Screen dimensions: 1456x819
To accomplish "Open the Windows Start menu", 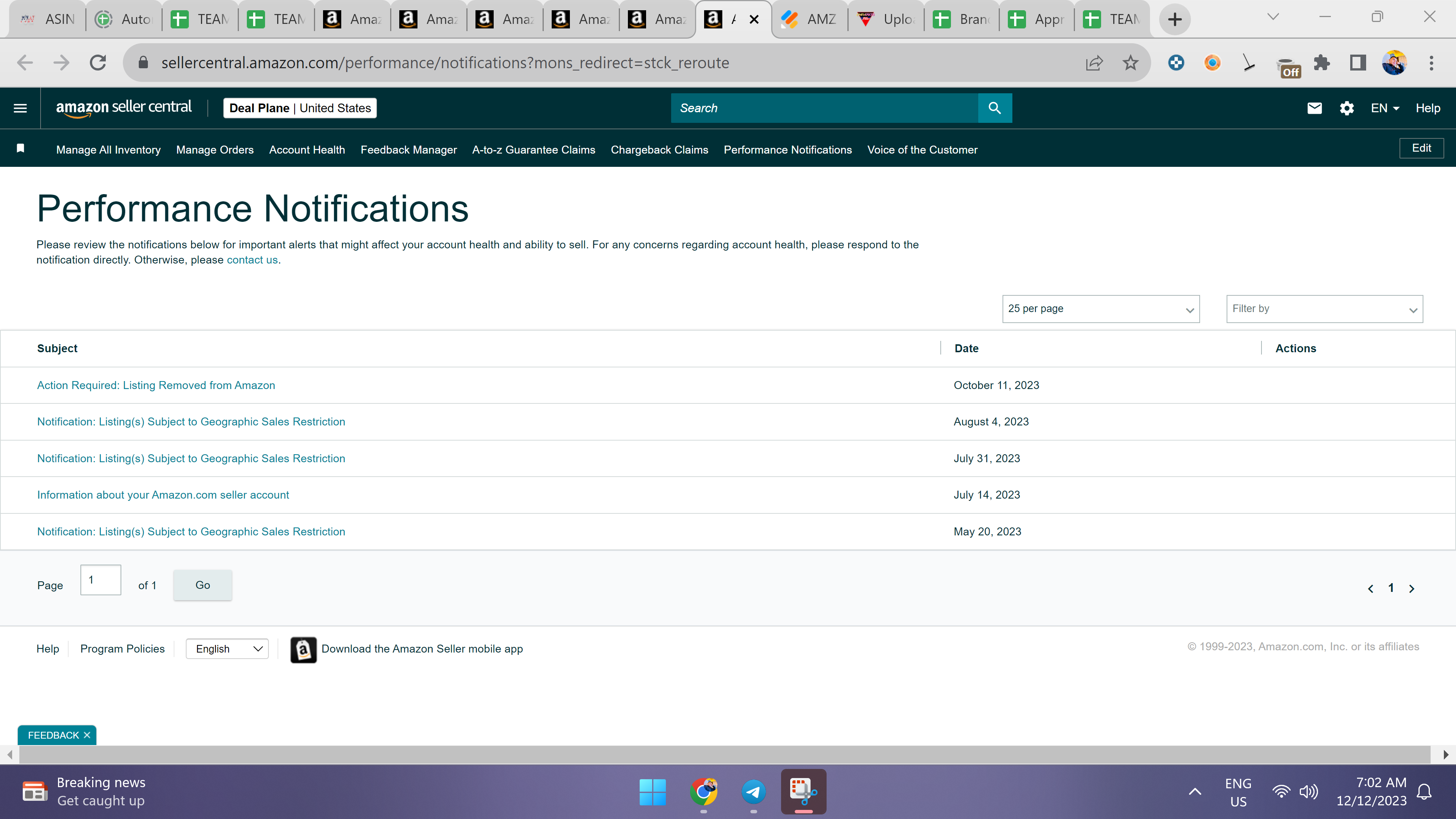I will click(x=652, y=792).
